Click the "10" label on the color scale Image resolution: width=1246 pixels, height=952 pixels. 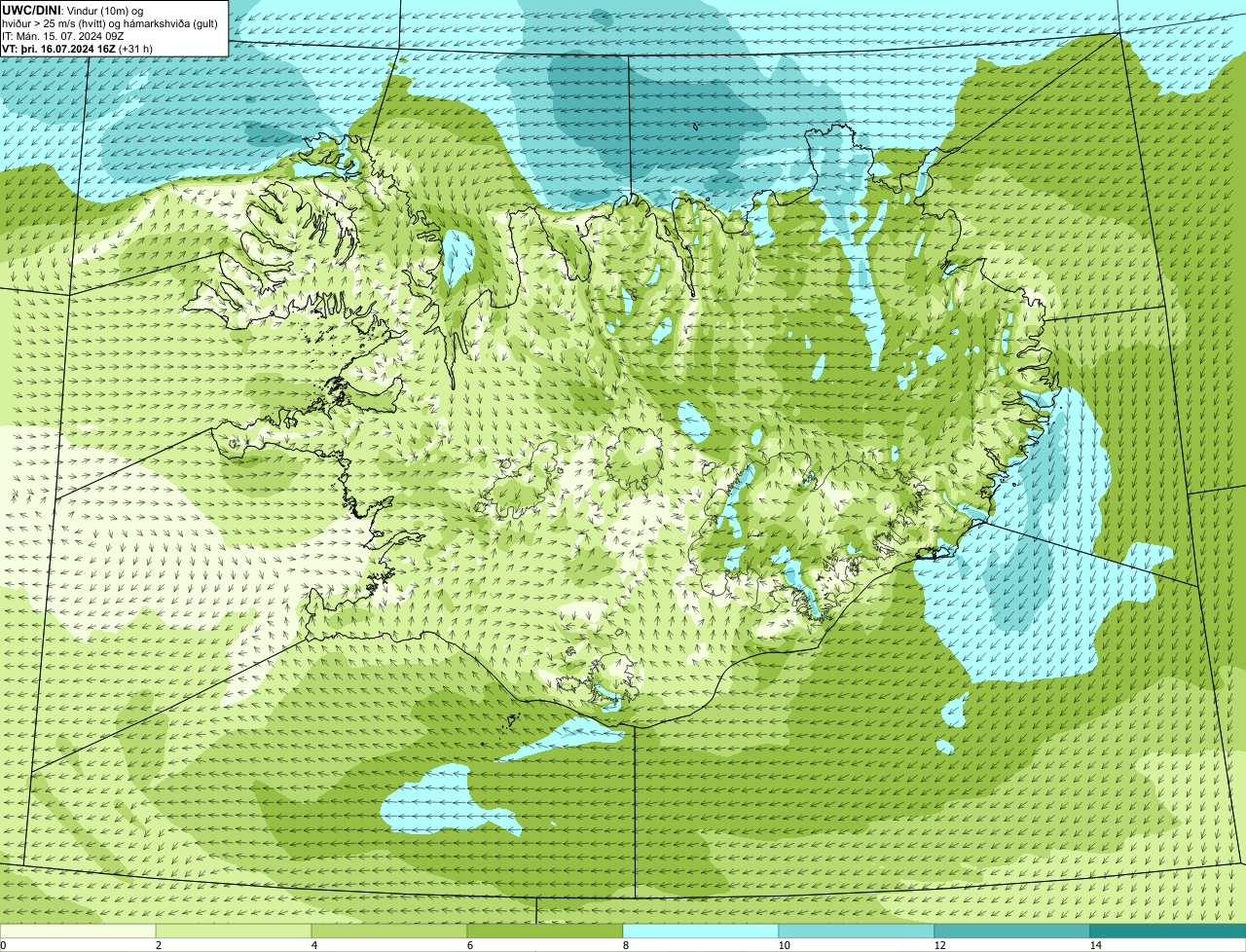click(x=784, y=945)
